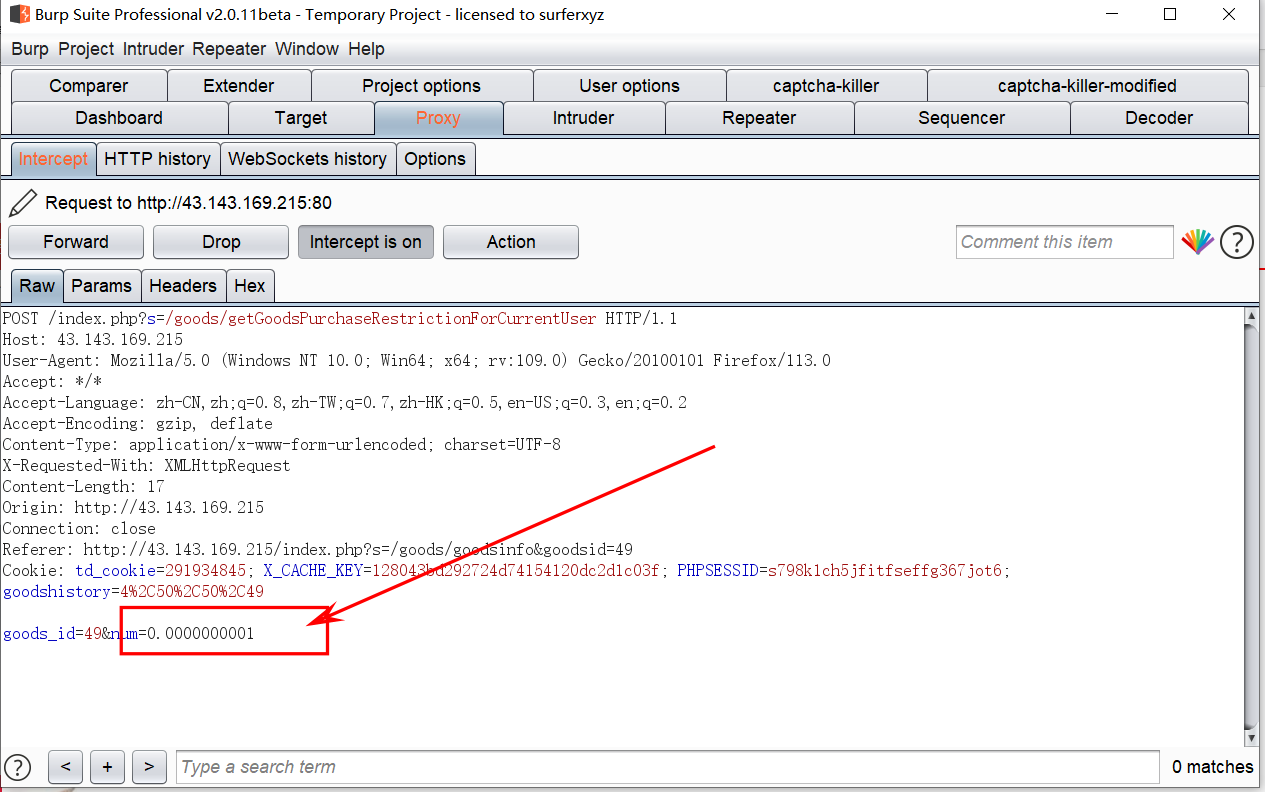Open help via the question mark near the comment field
Screen dimensions: 1265x792
pos(1237,242)
